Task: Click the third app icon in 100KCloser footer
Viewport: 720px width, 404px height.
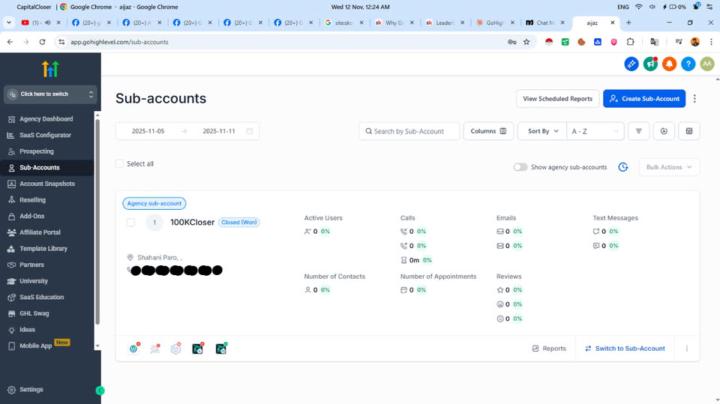Action: pos(176,348)
